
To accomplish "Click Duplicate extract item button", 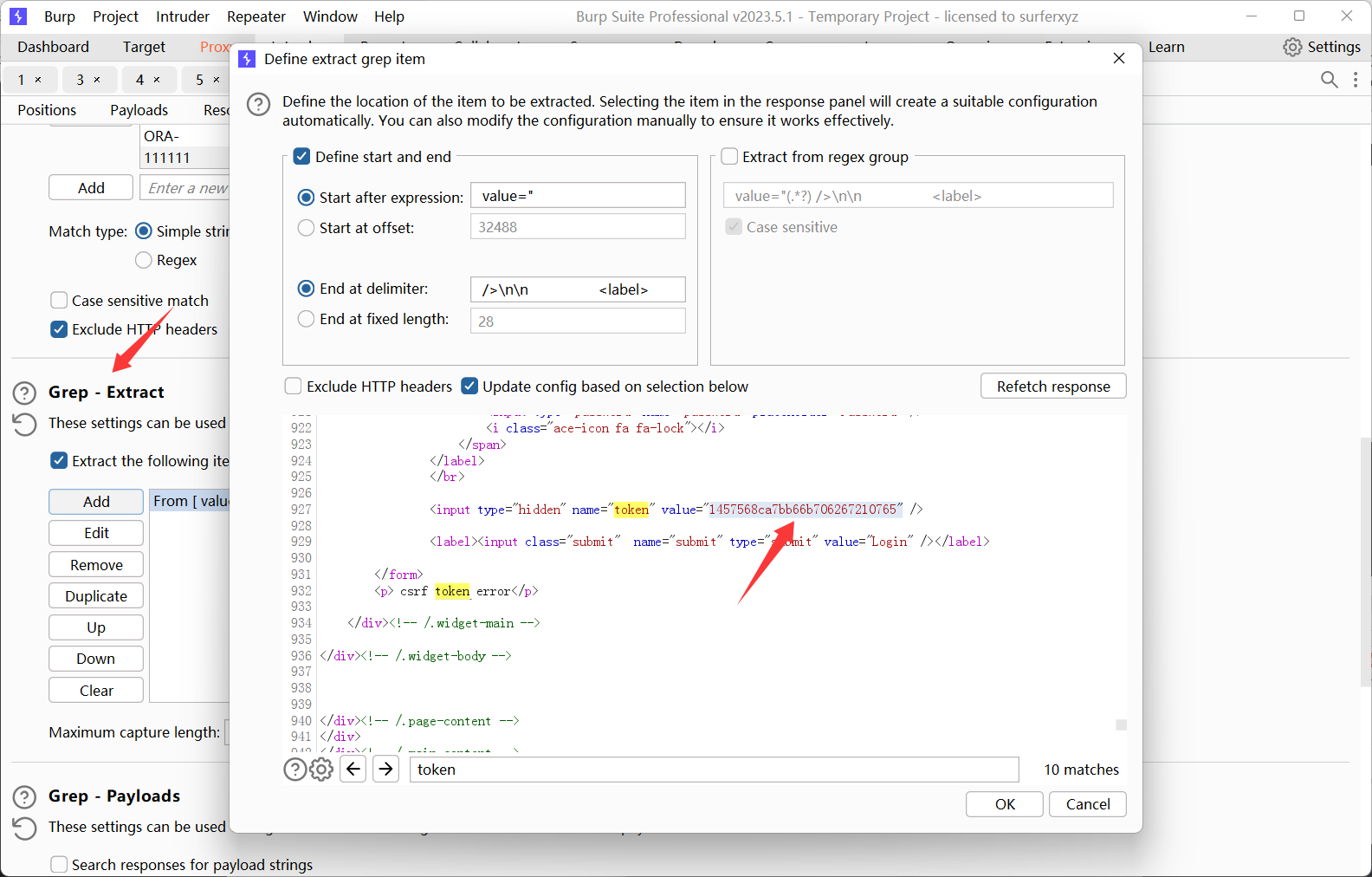I will click(x=96, y=596).
